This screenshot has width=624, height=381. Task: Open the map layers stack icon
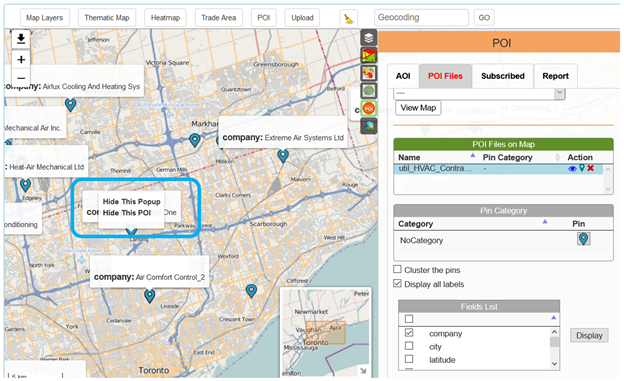tap(369, 38)
